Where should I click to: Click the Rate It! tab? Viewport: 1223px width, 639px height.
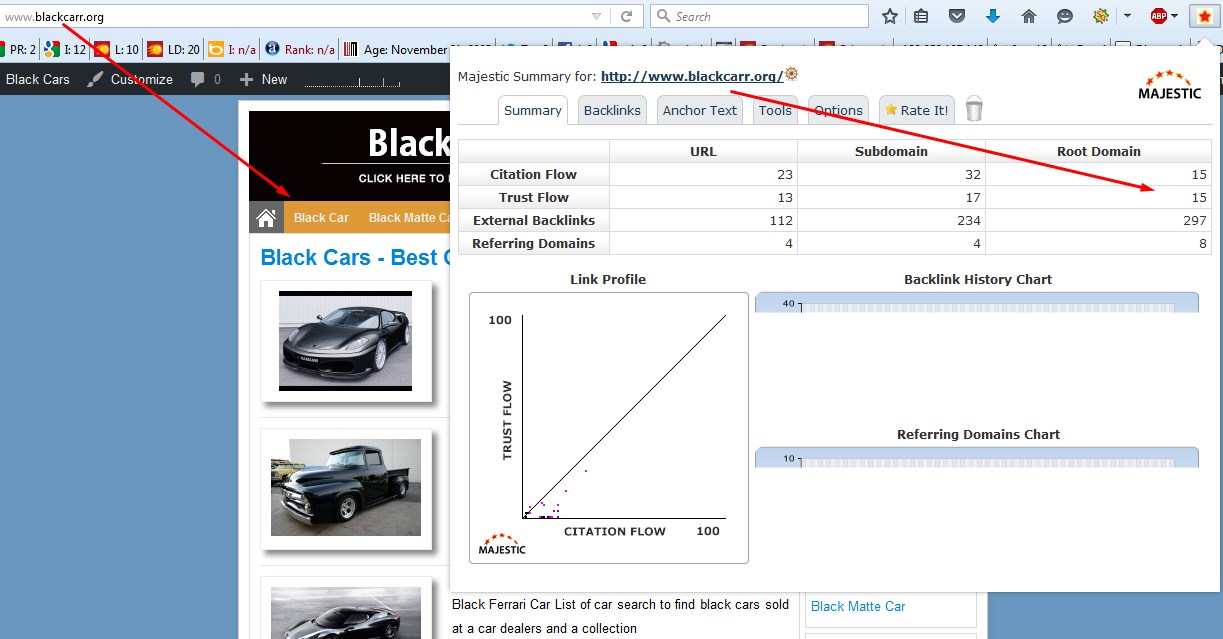916,110
